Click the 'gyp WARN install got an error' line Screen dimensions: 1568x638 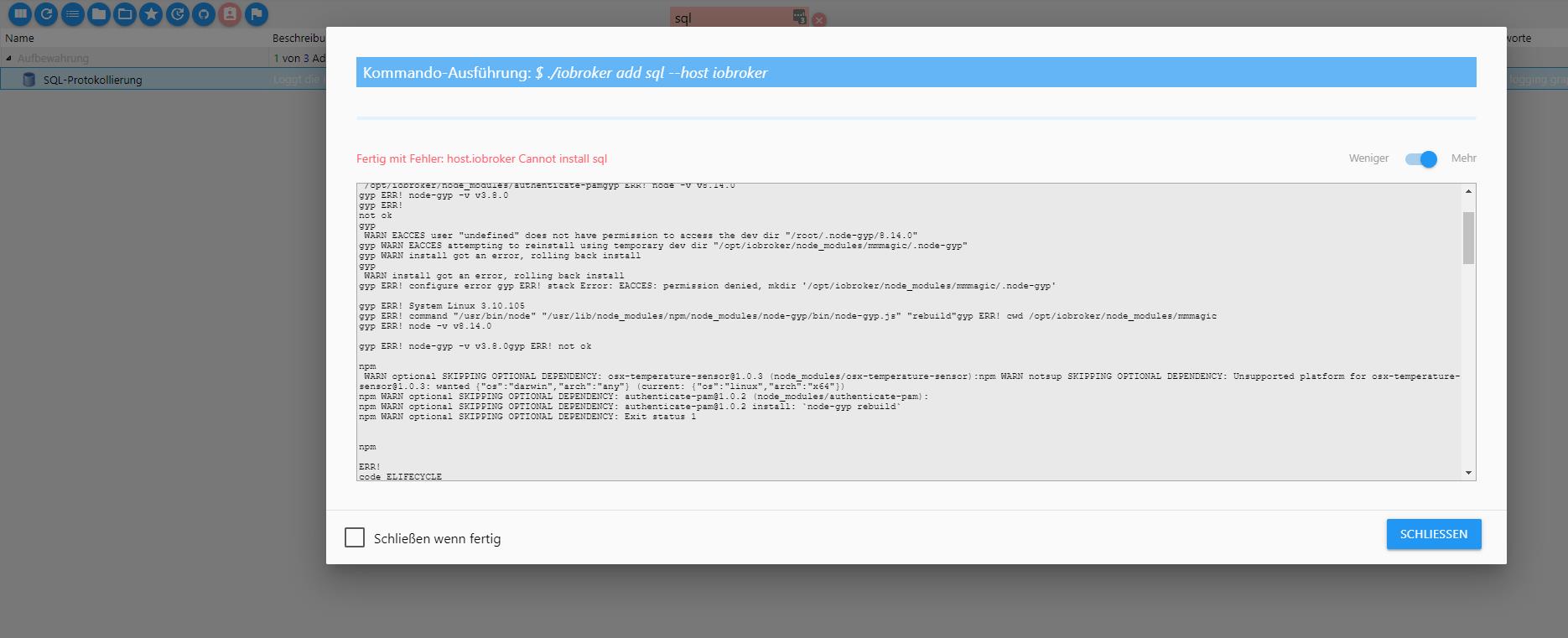(x=500, y=256)
